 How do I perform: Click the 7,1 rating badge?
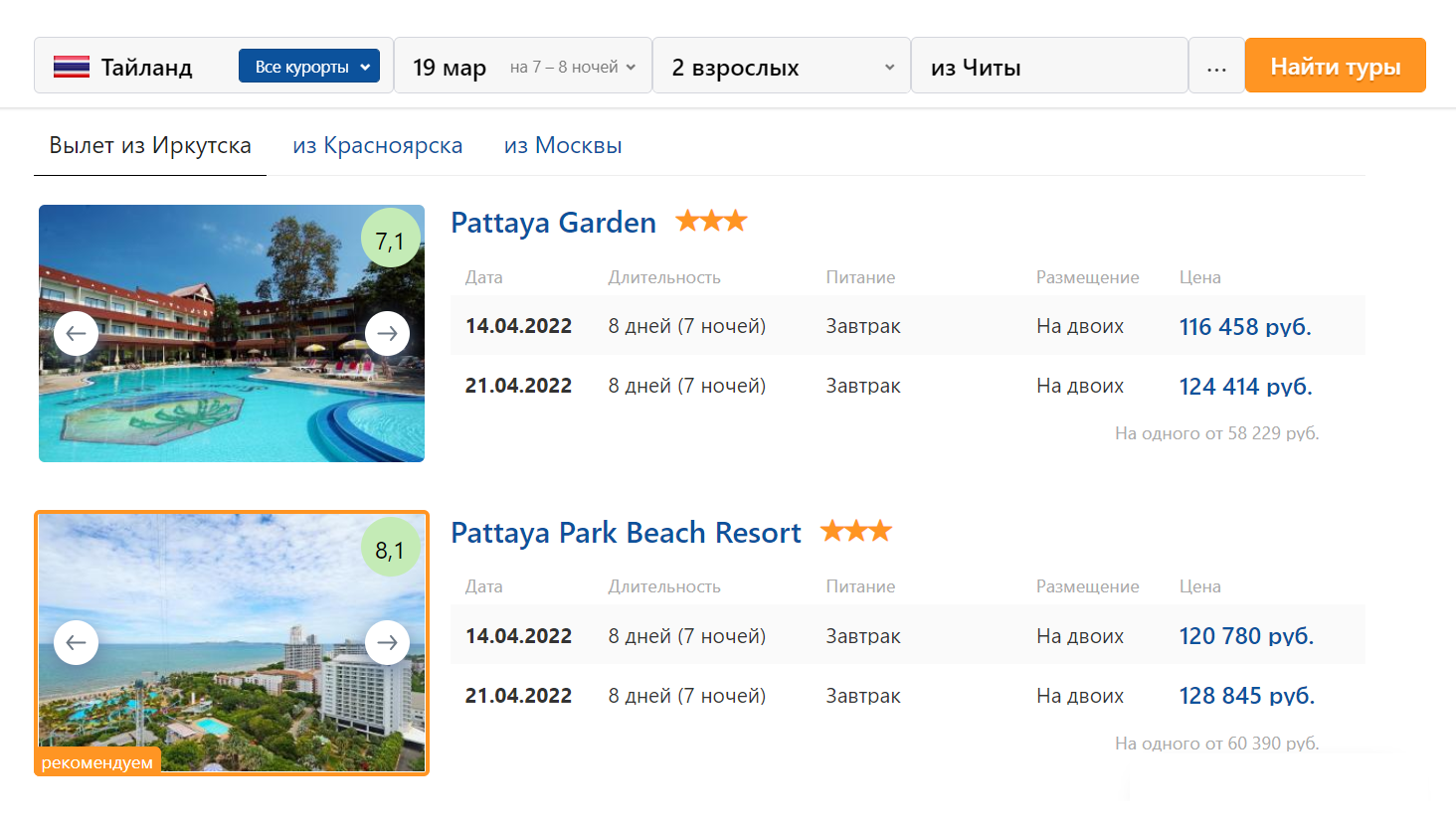390,240
